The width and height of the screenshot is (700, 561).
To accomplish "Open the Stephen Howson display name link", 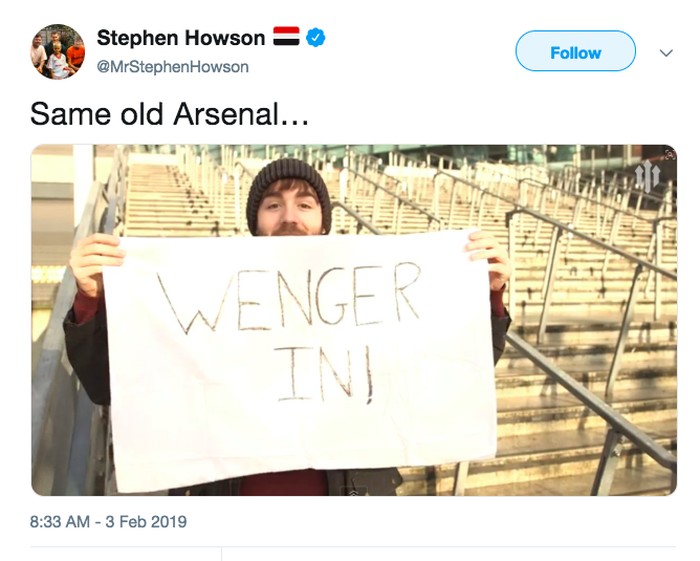I will coord(181,38).
